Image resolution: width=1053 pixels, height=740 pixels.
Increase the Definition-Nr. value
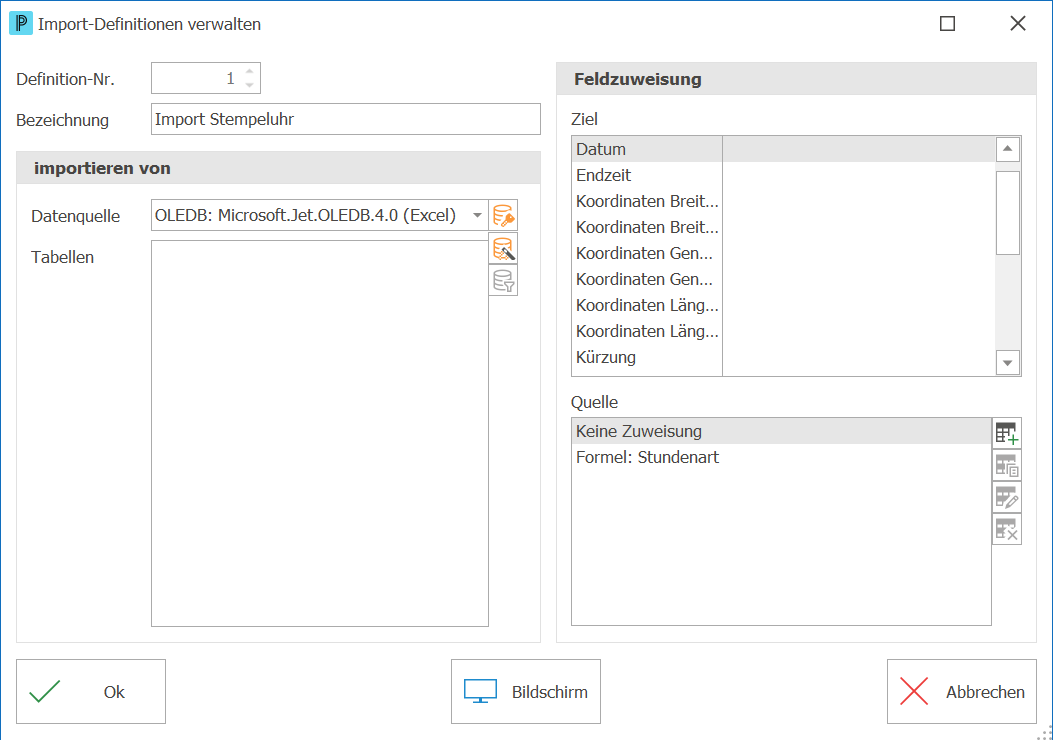tap(249, 71)
